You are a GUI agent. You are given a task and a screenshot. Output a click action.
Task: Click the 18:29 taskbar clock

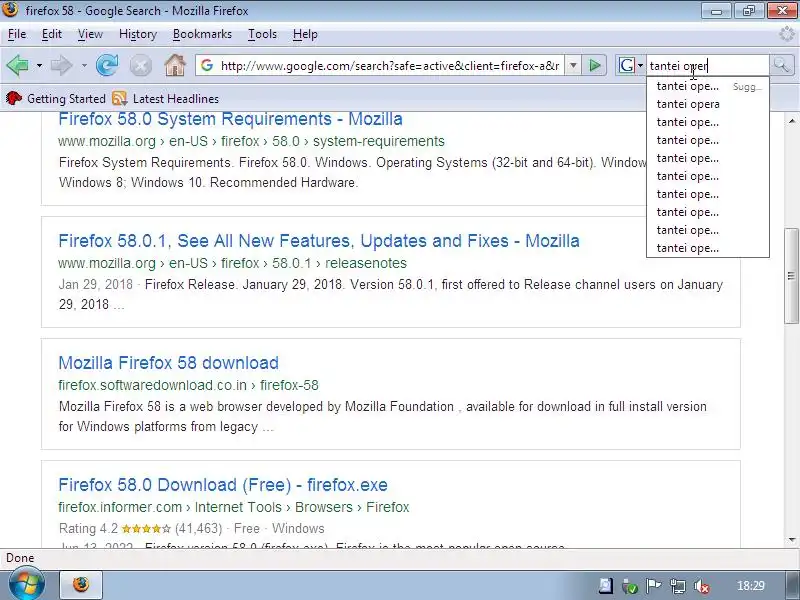point(751,586)
